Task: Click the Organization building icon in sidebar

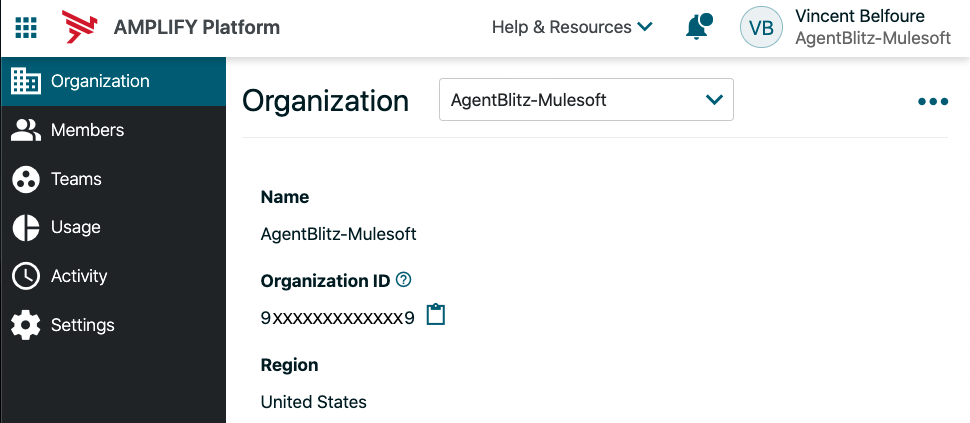Action: coord(26,81)
